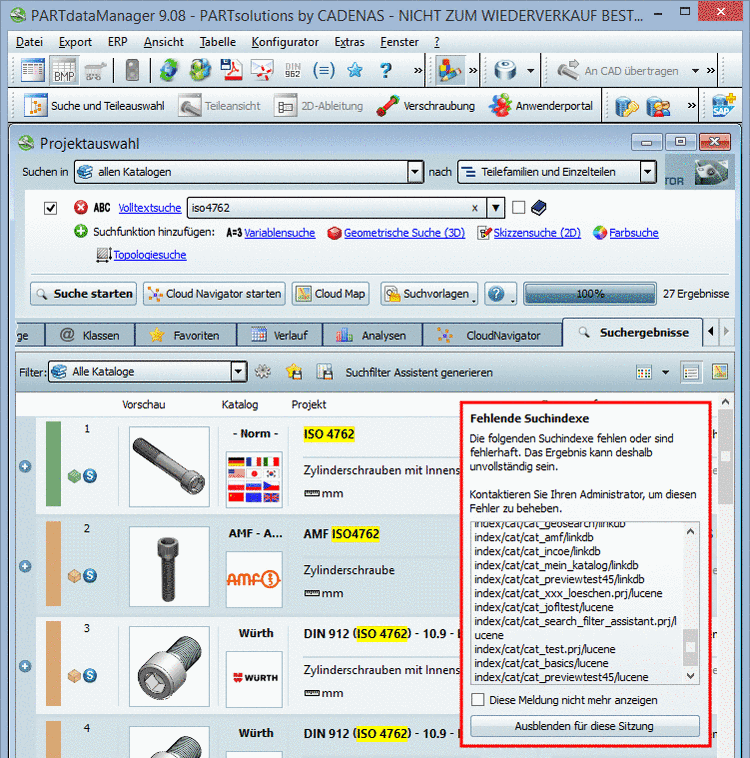This screenshot has height=758, width=750.
Task: Click the Geometrische Suche (3D) link
Action: 404,233
